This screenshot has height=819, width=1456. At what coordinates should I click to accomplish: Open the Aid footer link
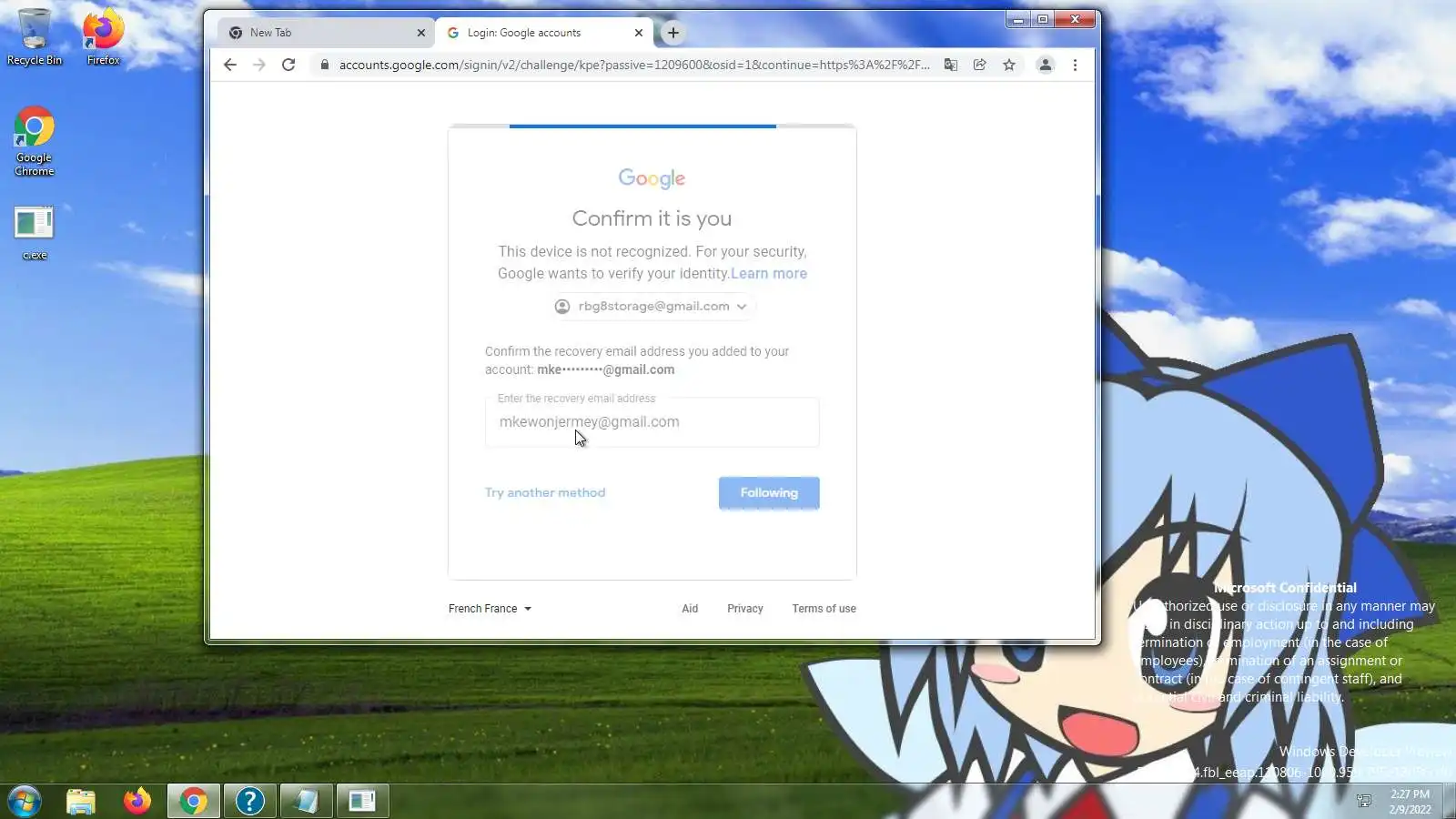pyautogui.click(x=690, y=609)
